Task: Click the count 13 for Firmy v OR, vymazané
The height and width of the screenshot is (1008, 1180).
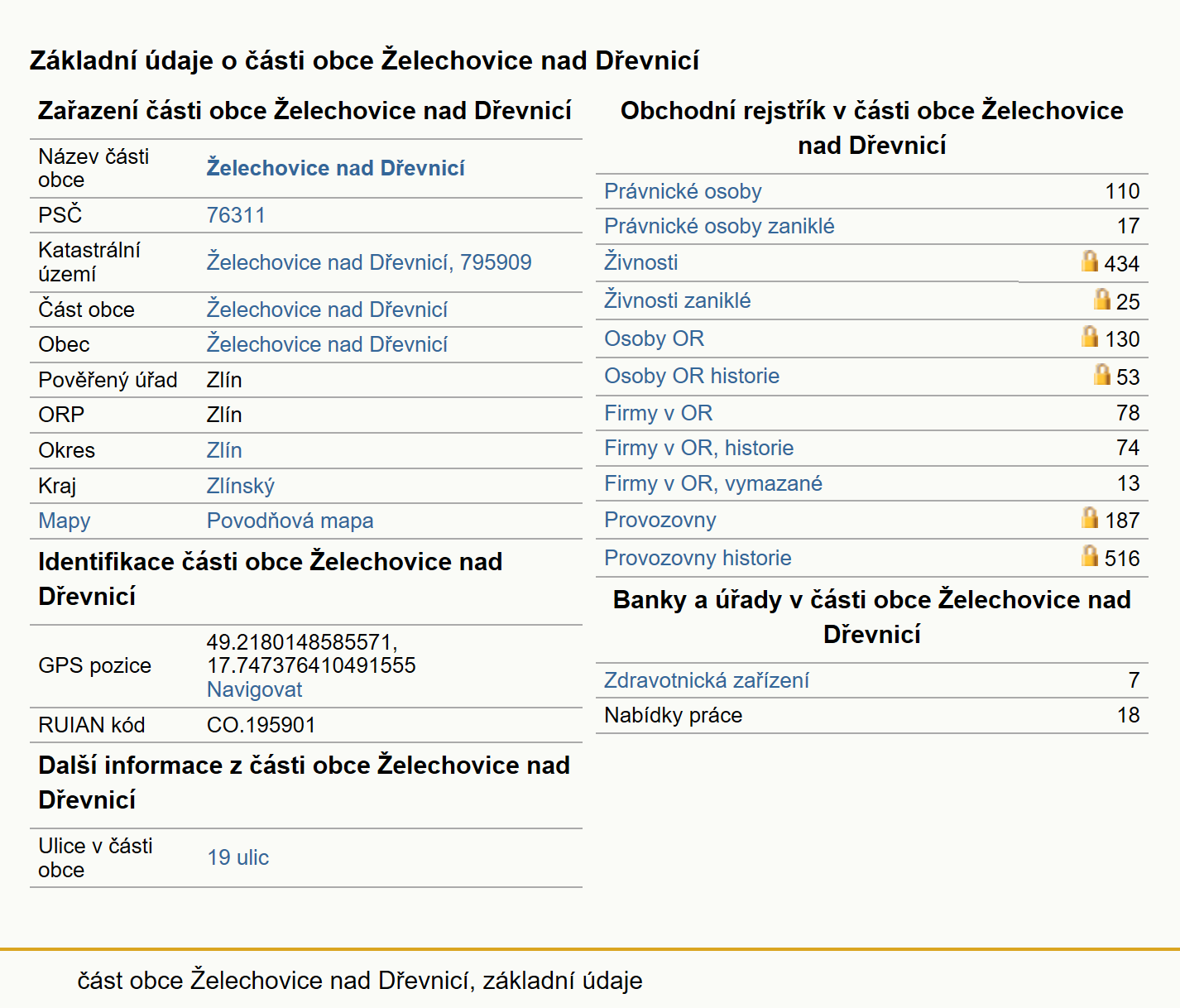Action: pos(1128,483)
